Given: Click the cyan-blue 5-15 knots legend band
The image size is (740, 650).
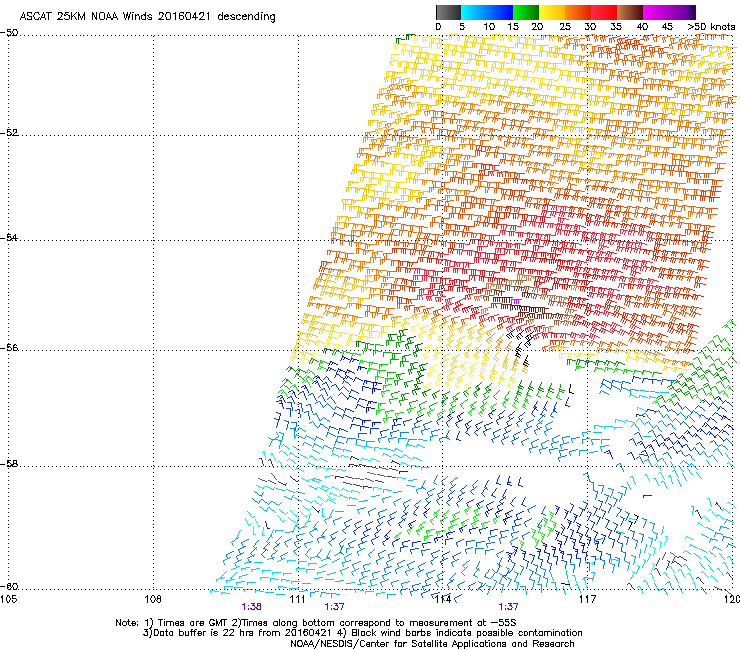Looking at the screenshot, I should pyautogui.click(x=487, y=12).
